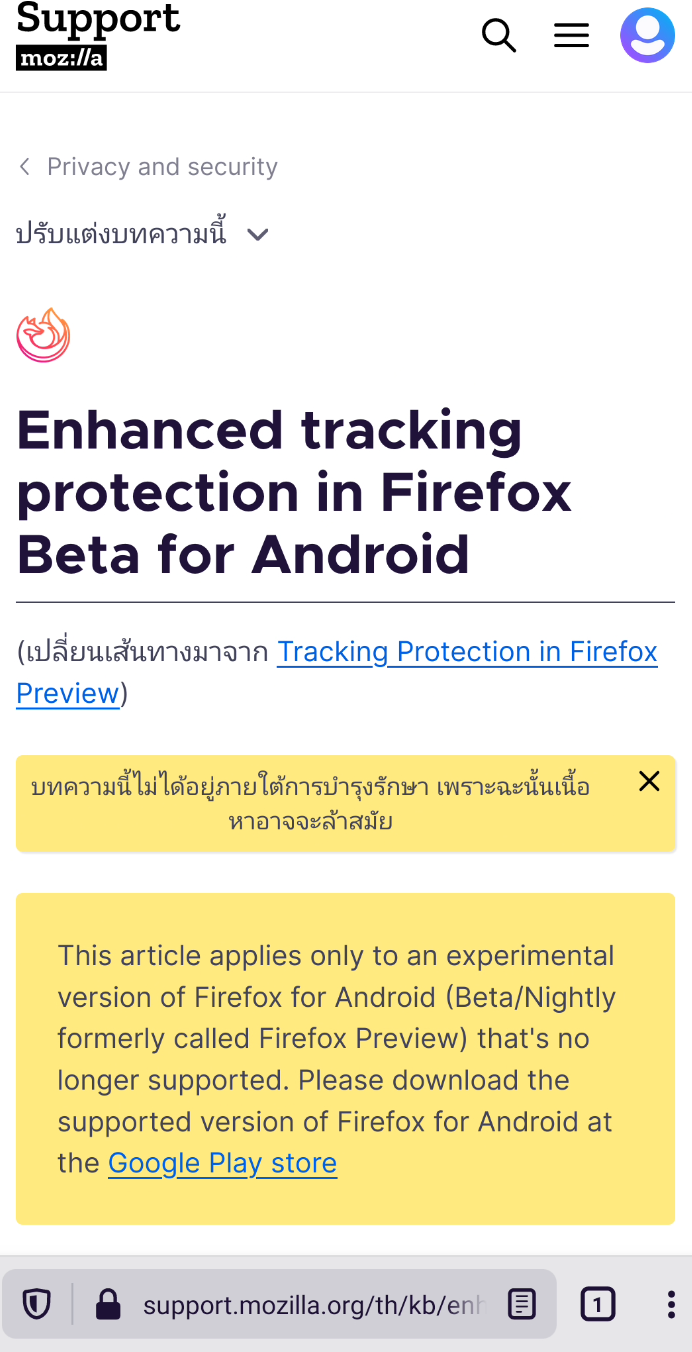The image size is (692, 1352).
Task: Go back via the Privacy and security chevron
Action: click(24, 166)
